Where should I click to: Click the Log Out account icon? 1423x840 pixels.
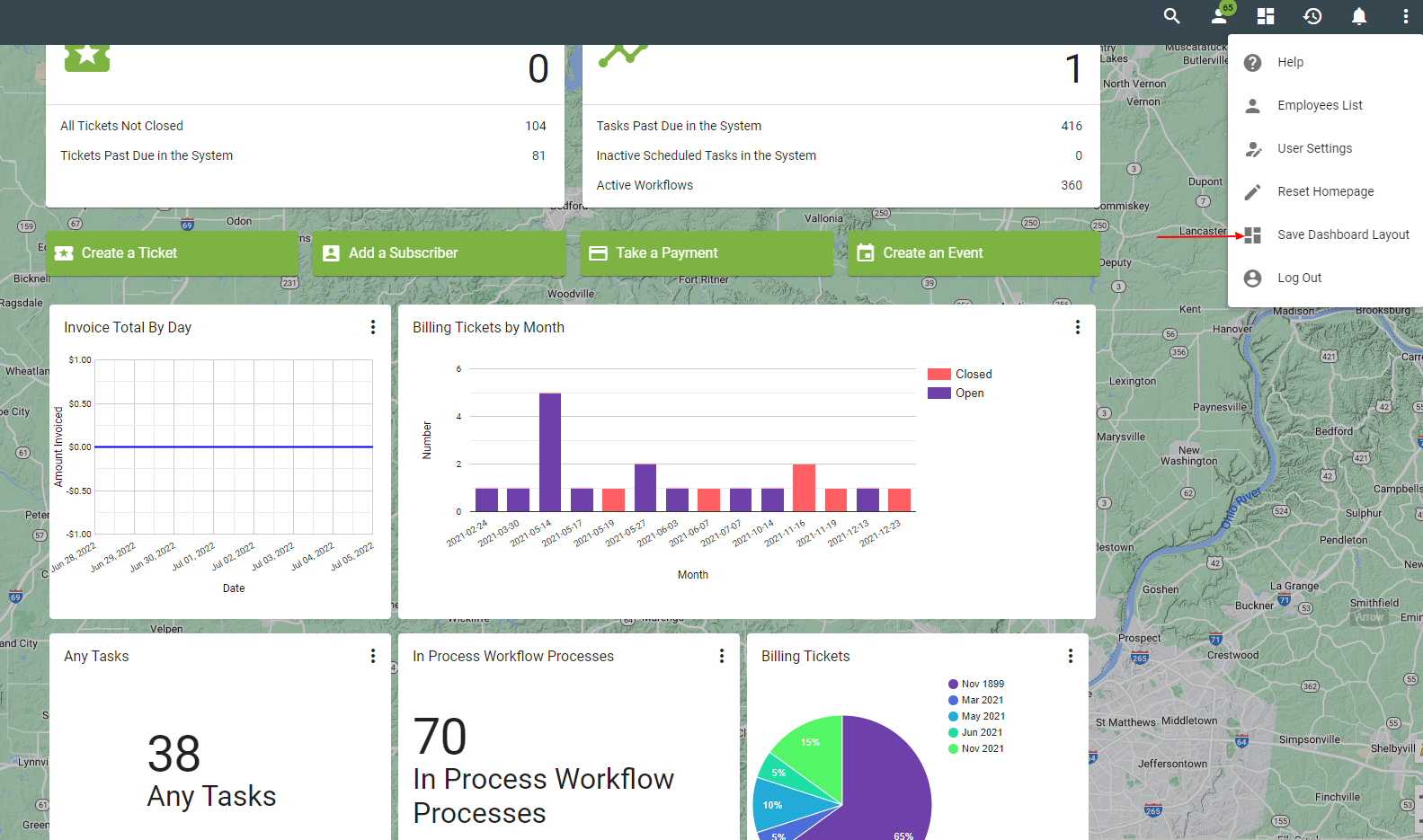pyautogui.click(x=1252, y=278)
